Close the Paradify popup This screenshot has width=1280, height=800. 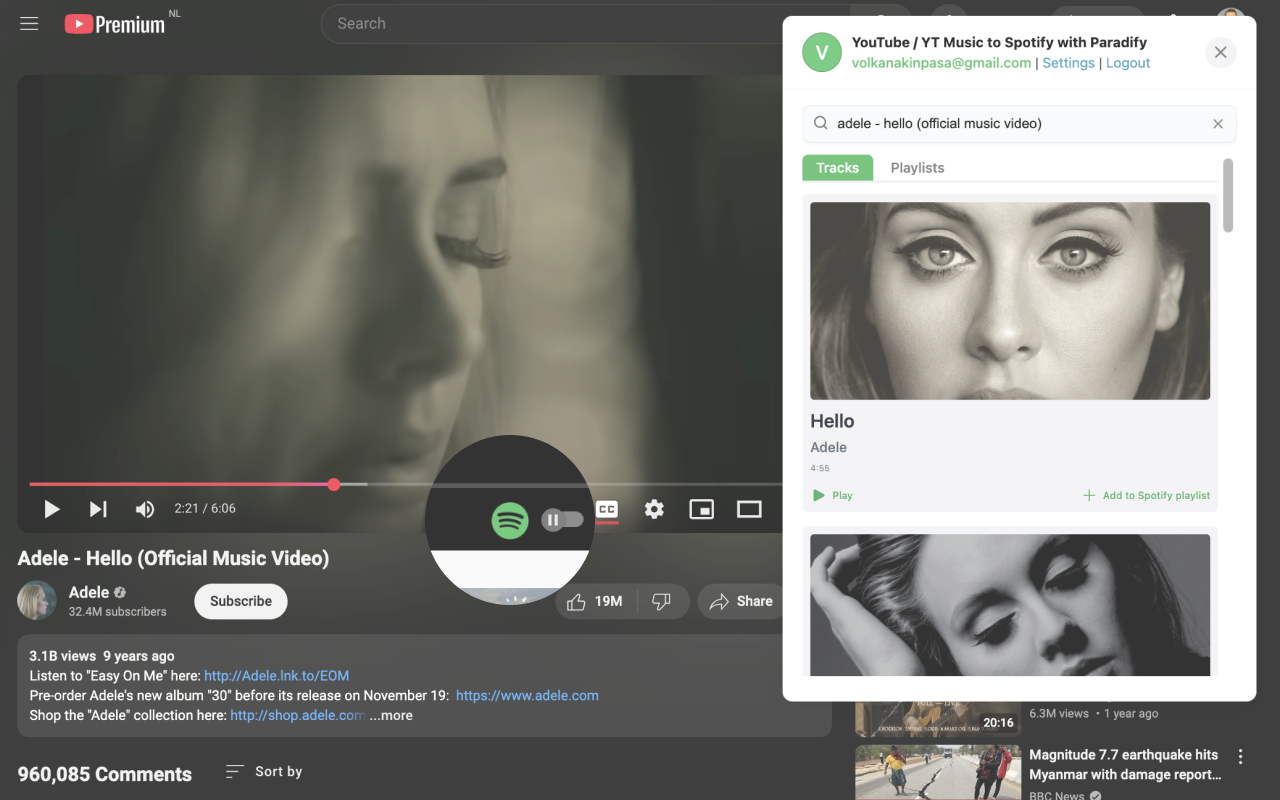pyautogui.click(x=1220, y=52)
